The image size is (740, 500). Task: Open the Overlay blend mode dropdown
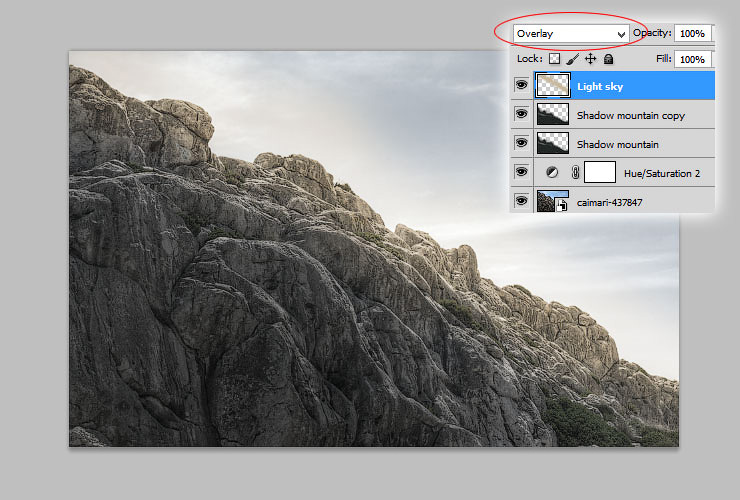coord(571,34)
